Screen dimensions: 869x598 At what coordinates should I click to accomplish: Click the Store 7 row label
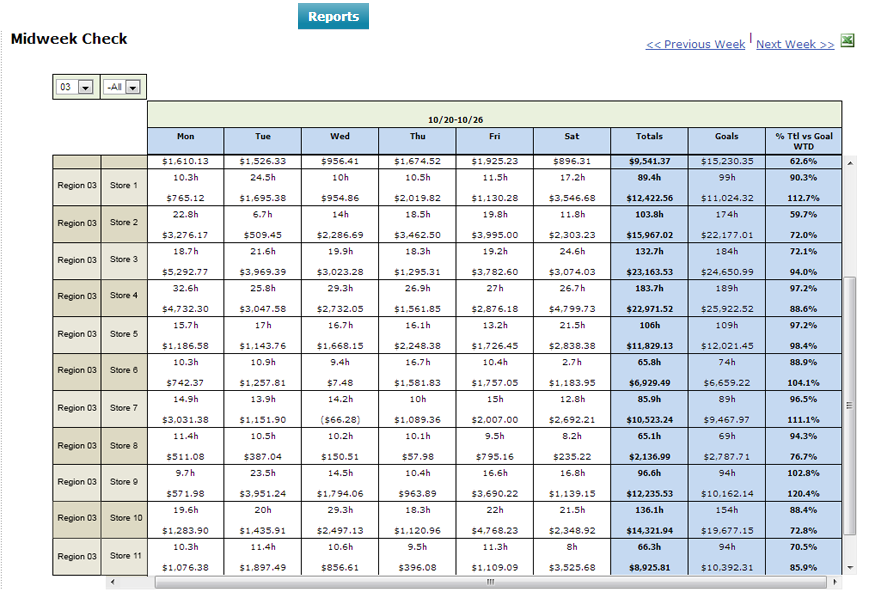coord(124,407)
